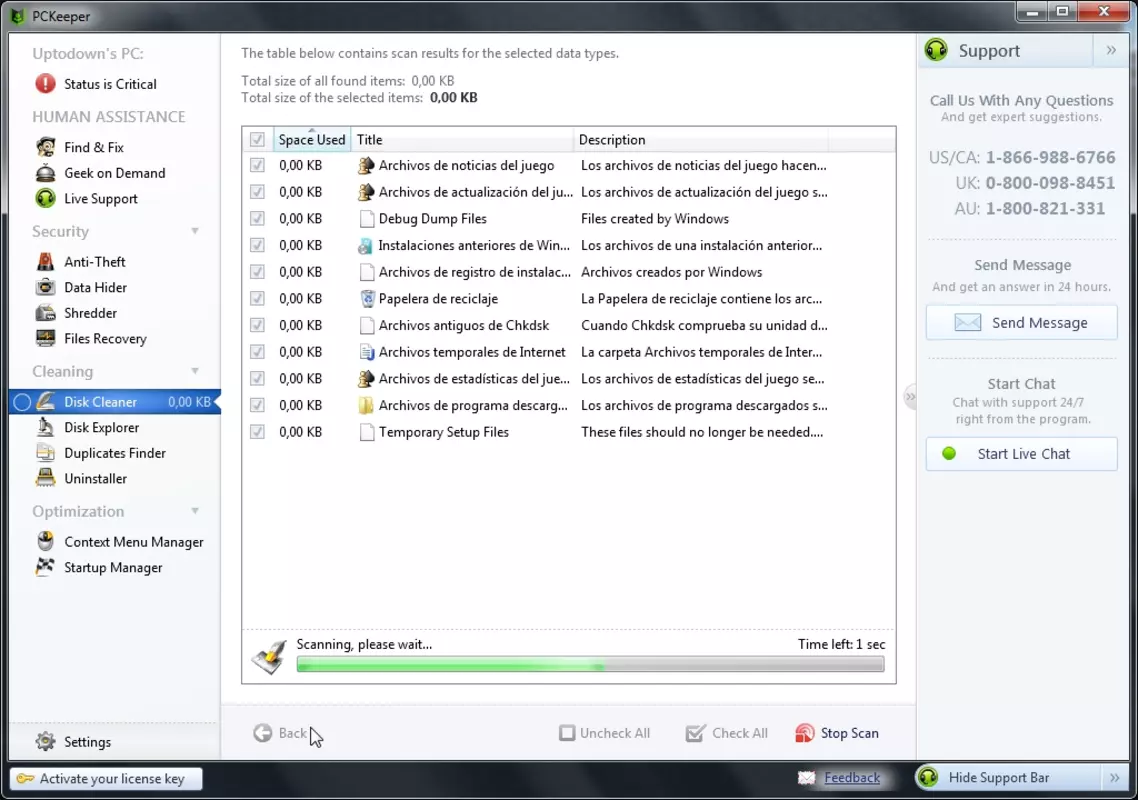Open Disk Explorer from the sidebar
Screen dimensions: 1138x800
[x=102, y=428]
